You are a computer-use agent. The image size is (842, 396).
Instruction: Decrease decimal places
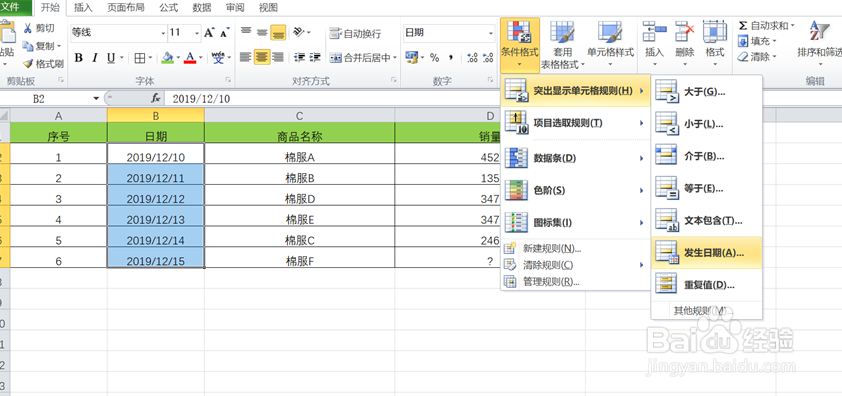coord(488,57)
